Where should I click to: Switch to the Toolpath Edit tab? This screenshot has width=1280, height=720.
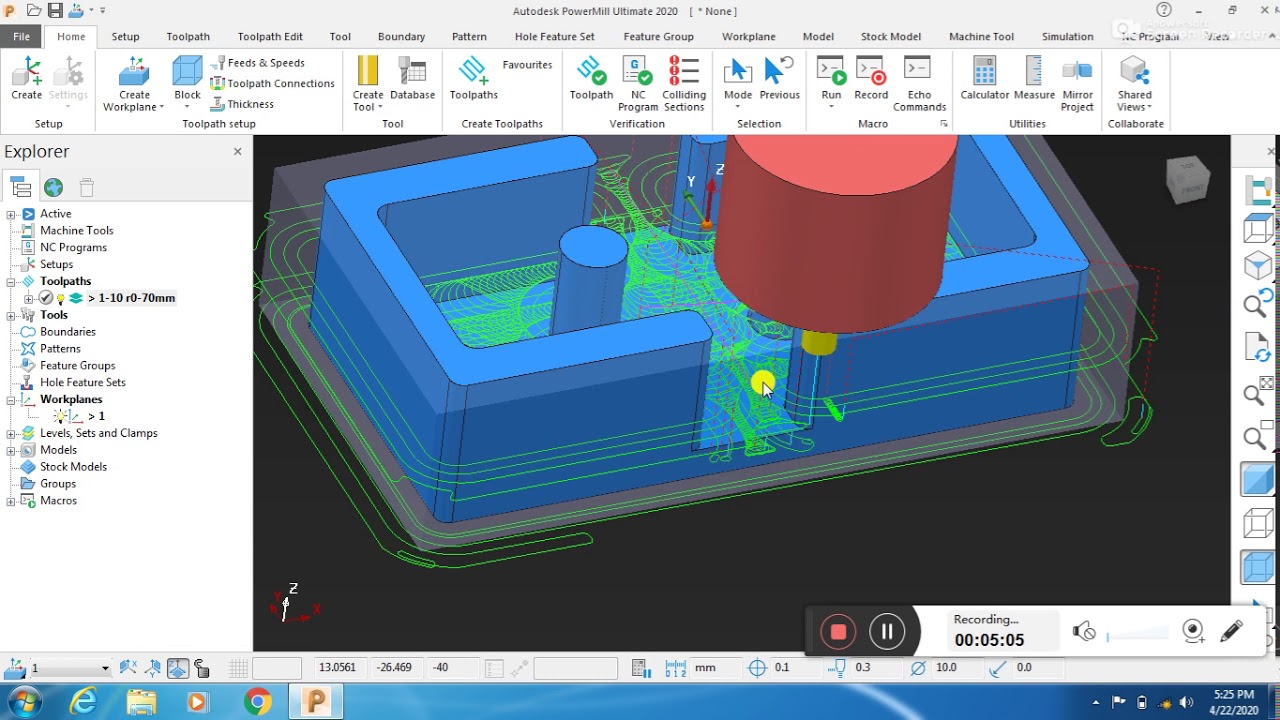coord(270,36)
